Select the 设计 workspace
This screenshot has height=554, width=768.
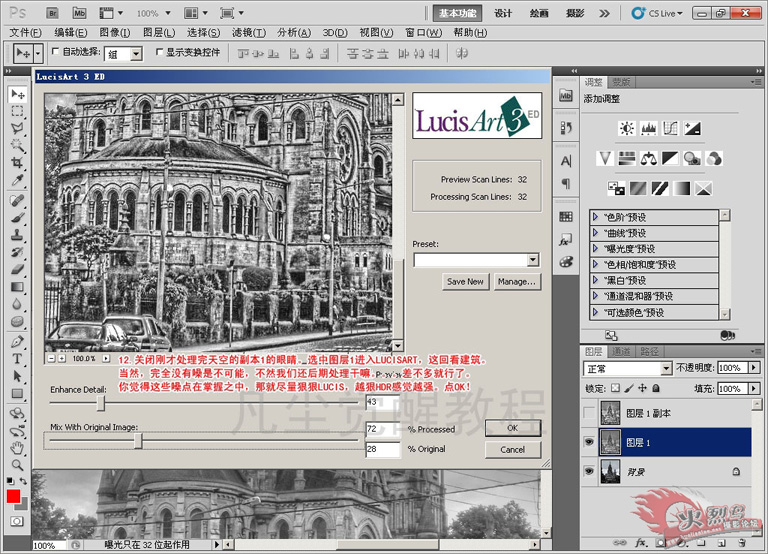pyautogui.click(x=503, y=13)
